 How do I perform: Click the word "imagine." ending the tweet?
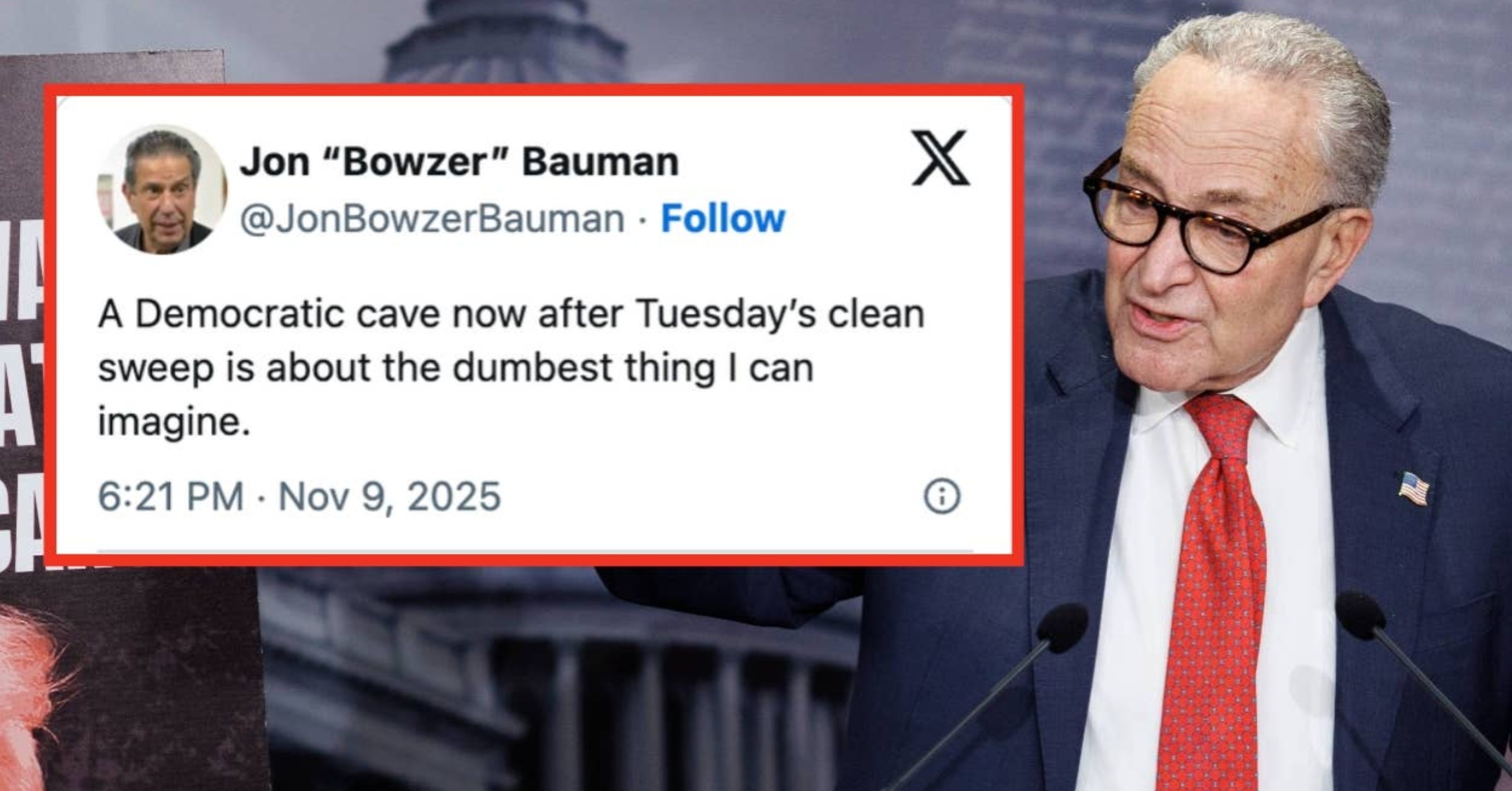(x=173, y=422)
